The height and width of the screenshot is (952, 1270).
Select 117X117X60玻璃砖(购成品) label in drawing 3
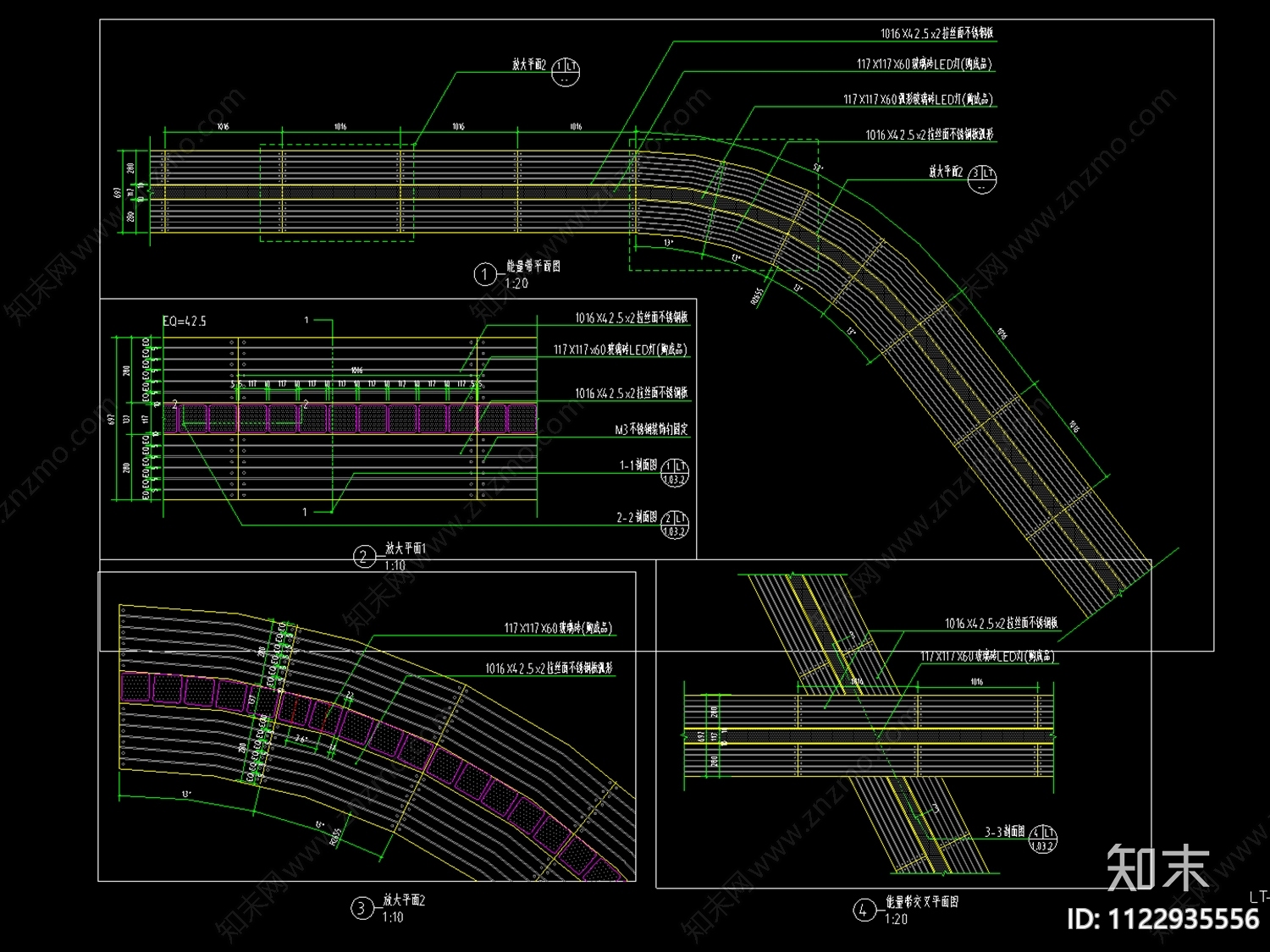tap(558, 628)
